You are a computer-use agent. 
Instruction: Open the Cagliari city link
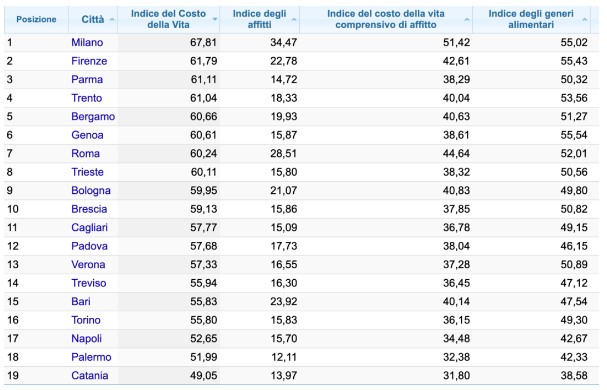click(89, 227)
